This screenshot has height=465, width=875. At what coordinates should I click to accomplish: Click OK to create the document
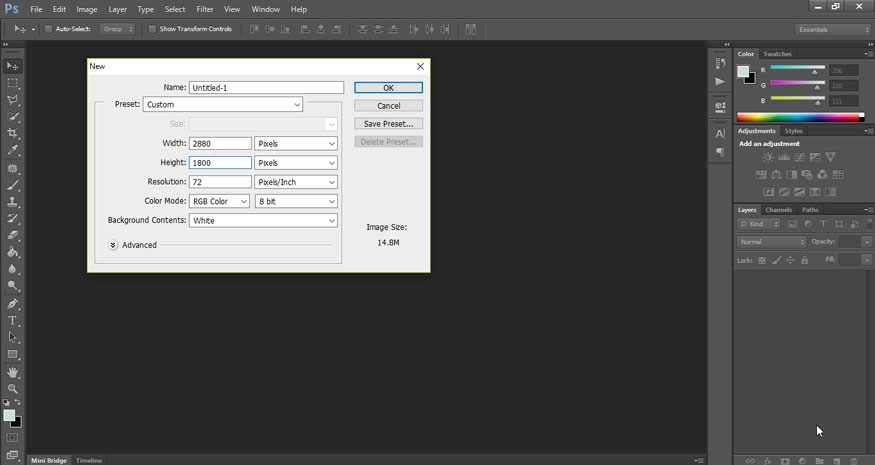(388, 88)
